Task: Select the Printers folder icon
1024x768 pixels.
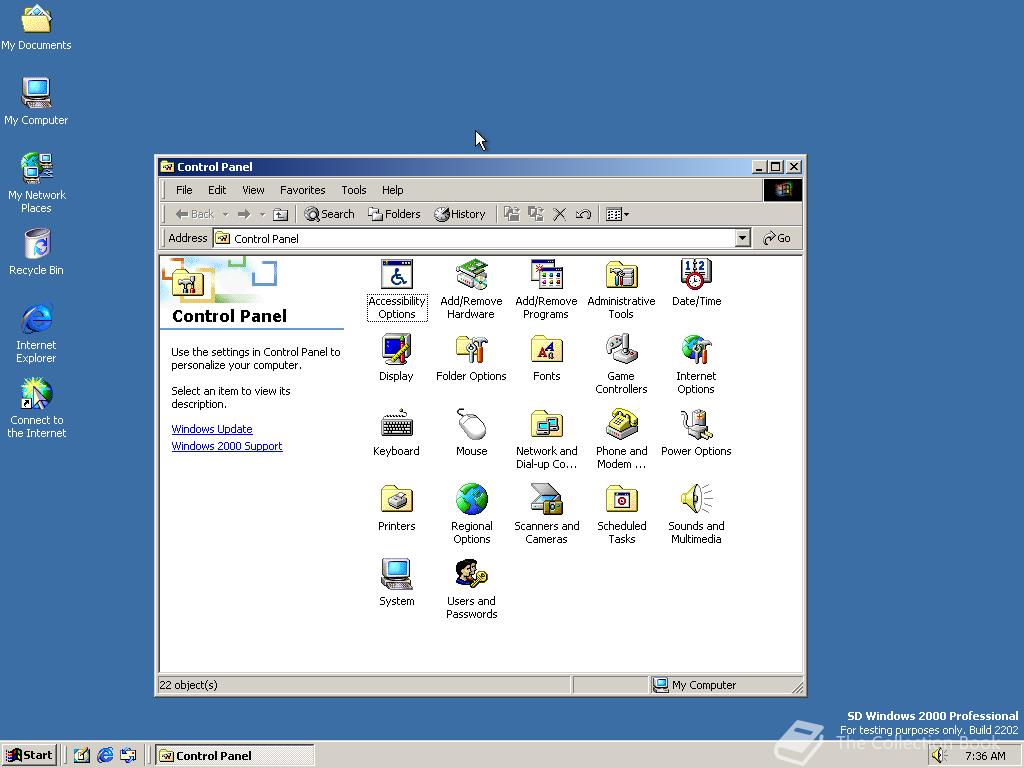Action: (396, 507)
